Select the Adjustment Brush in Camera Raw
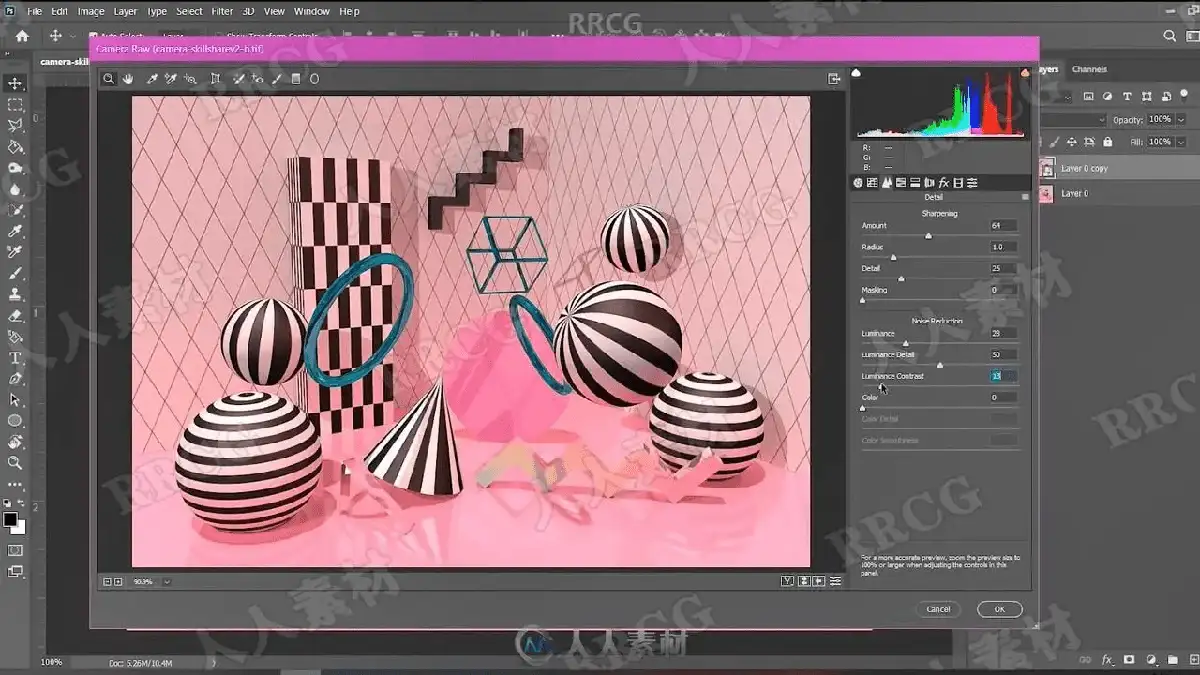The width and height of the screenshot is (1200, 675). (x=277, y=78)
